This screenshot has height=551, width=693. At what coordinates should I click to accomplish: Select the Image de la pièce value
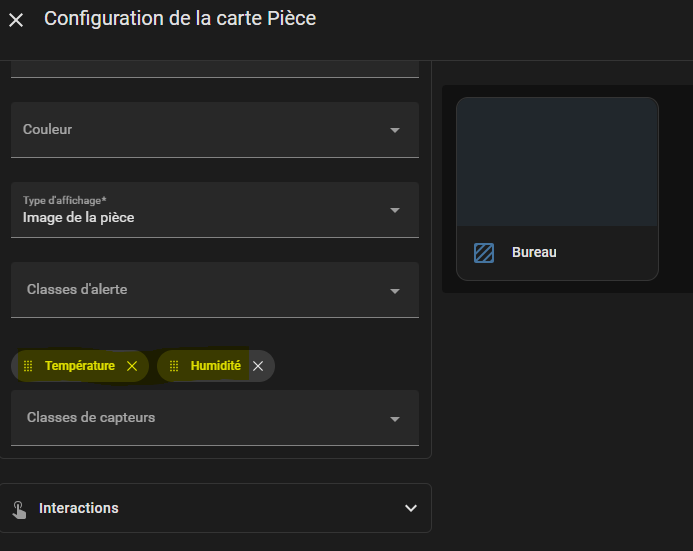tap(79, 217)
